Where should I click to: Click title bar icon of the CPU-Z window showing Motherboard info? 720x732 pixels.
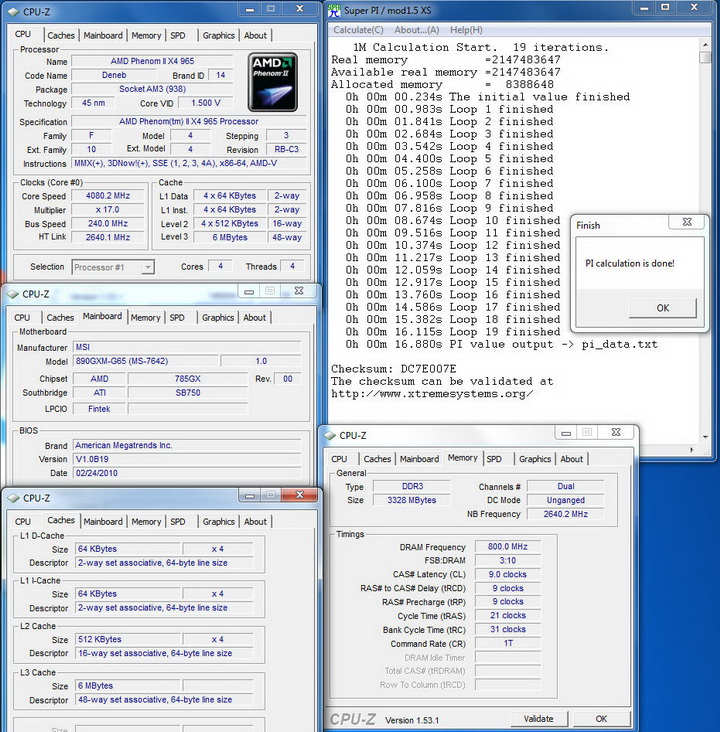pyautogui.click(x=13, y=294)
